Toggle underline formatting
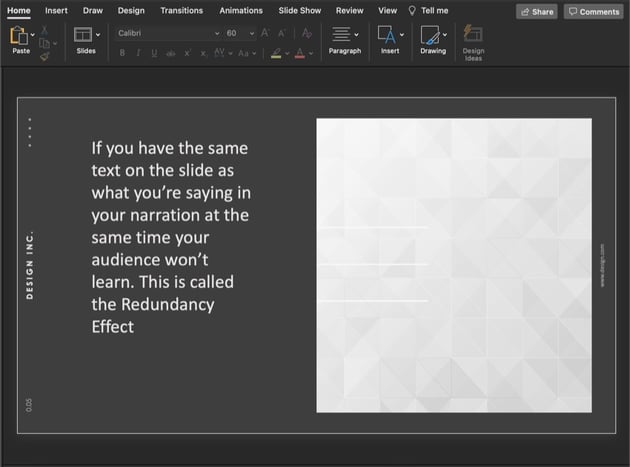Image resolution: width=630 pixels, height=467 pixels. click(x=154, y=52)
